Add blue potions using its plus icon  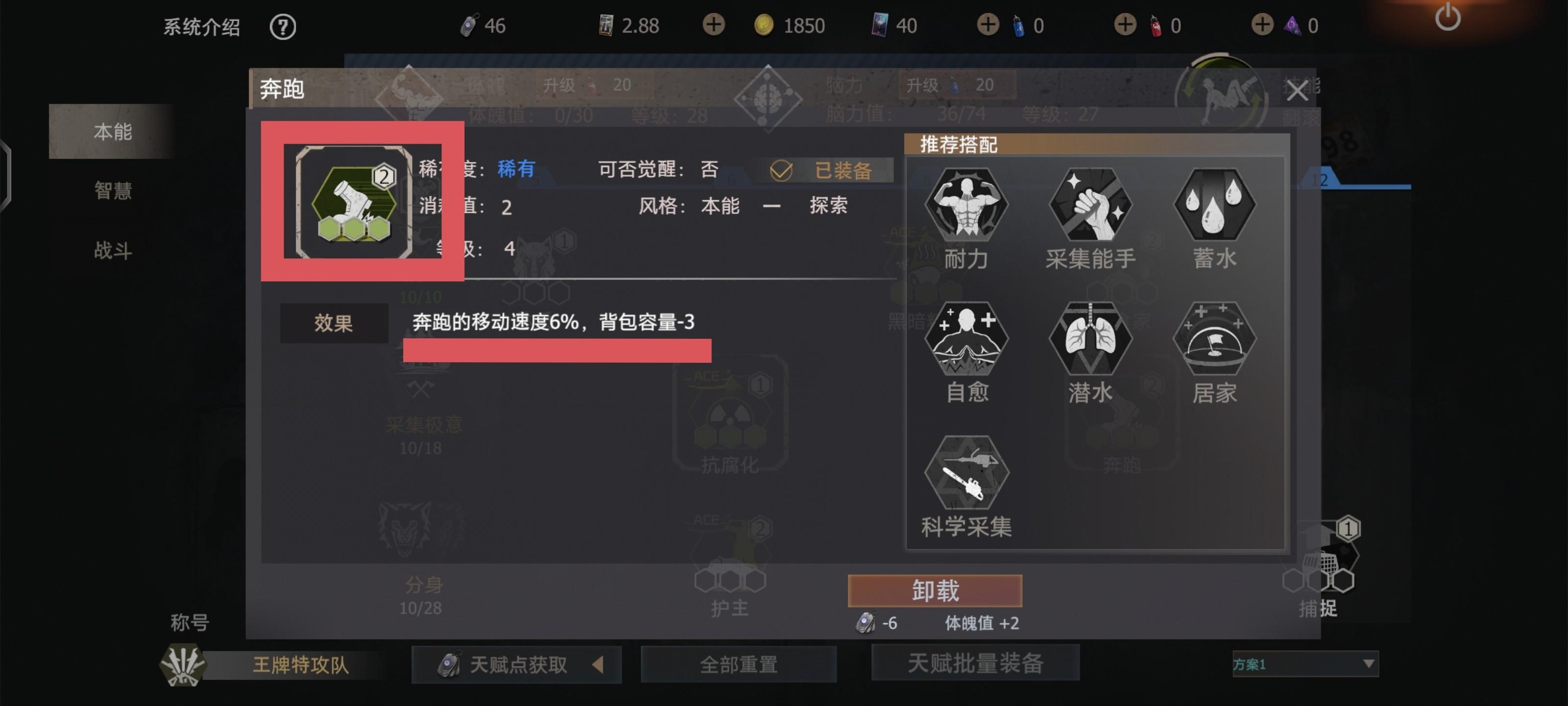pos(987,25)
